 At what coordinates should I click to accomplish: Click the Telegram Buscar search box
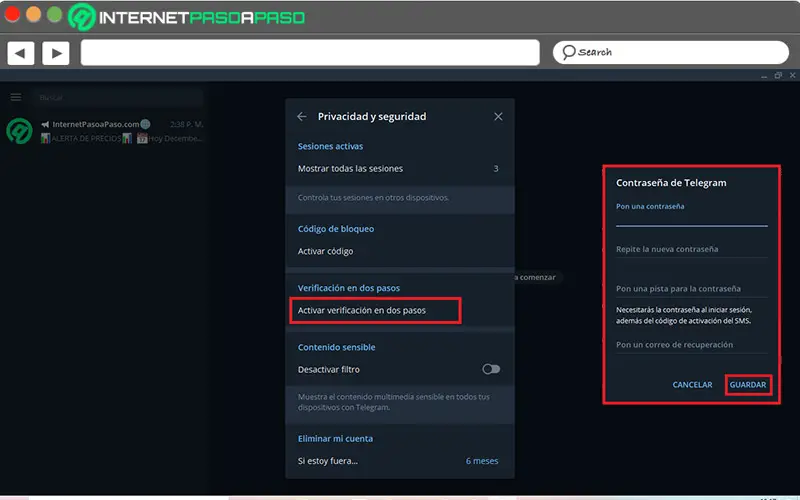coord(117,97)
